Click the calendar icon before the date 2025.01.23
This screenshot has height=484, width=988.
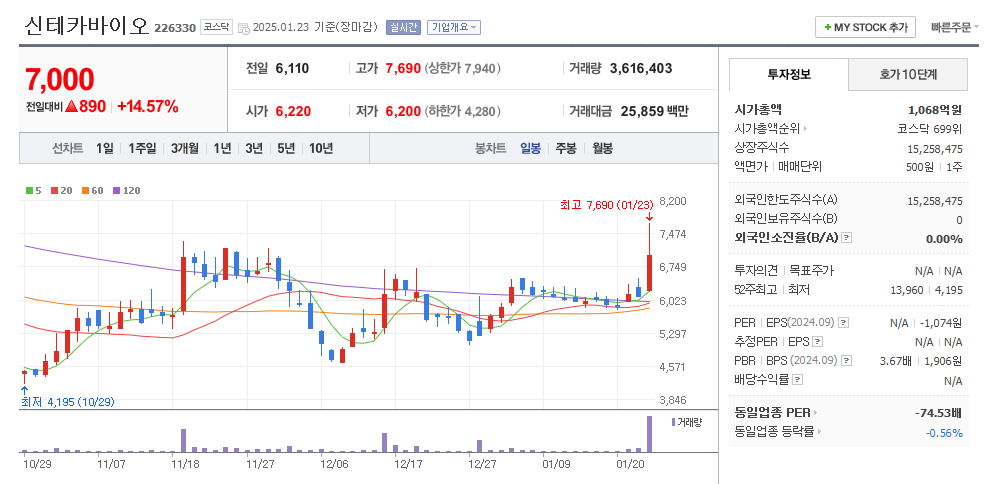point(243,28)
